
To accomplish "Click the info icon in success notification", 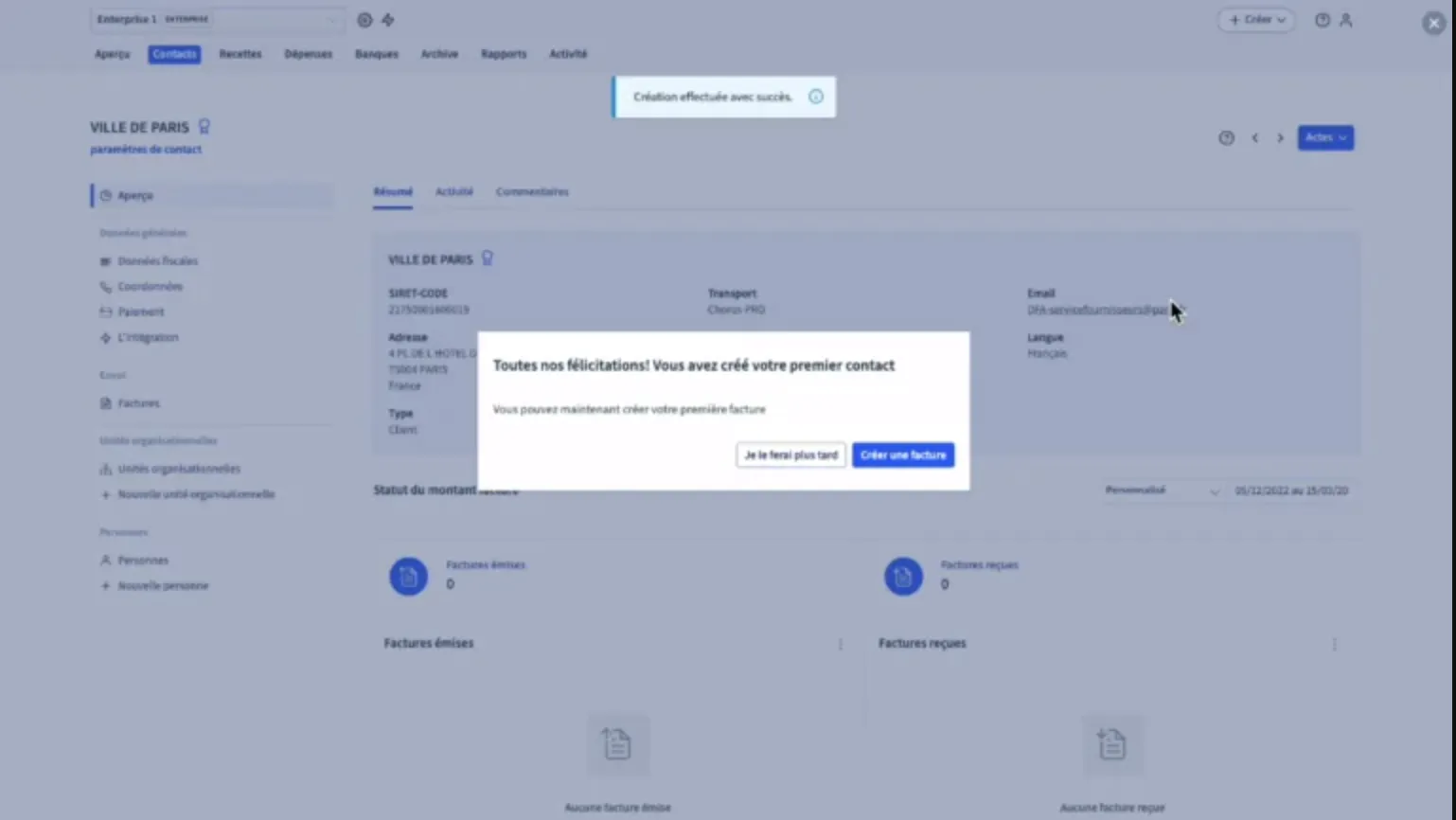I will [x=816, y=97].
